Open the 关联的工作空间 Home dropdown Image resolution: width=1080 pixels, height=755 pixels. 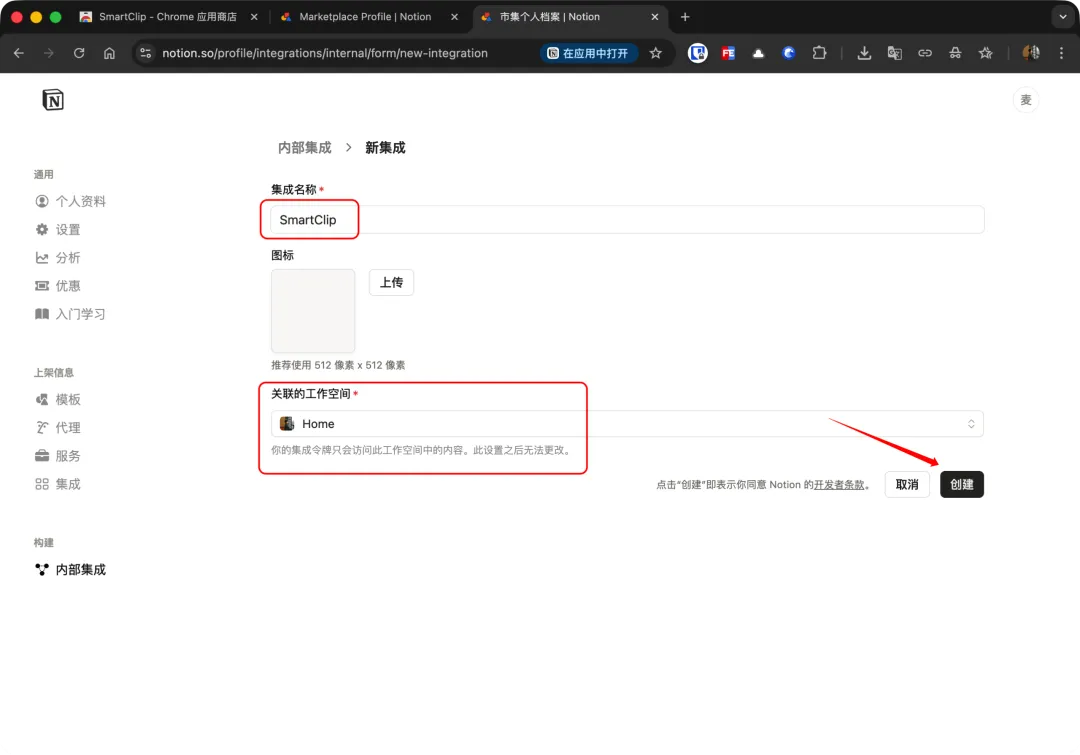click(627, 424)
